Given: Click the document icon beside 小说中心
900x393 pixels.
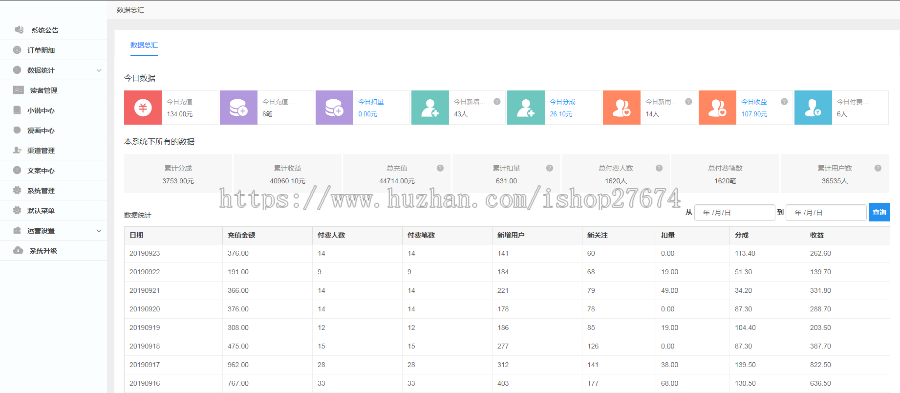Looking at the screenshot, I should 17,110.
